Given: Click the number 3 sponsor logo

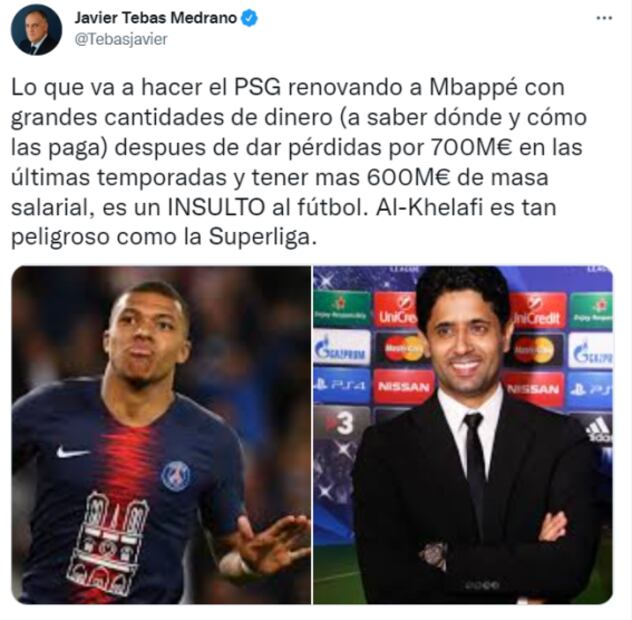Looking at the screenshot, I should [x=342, y=423].
